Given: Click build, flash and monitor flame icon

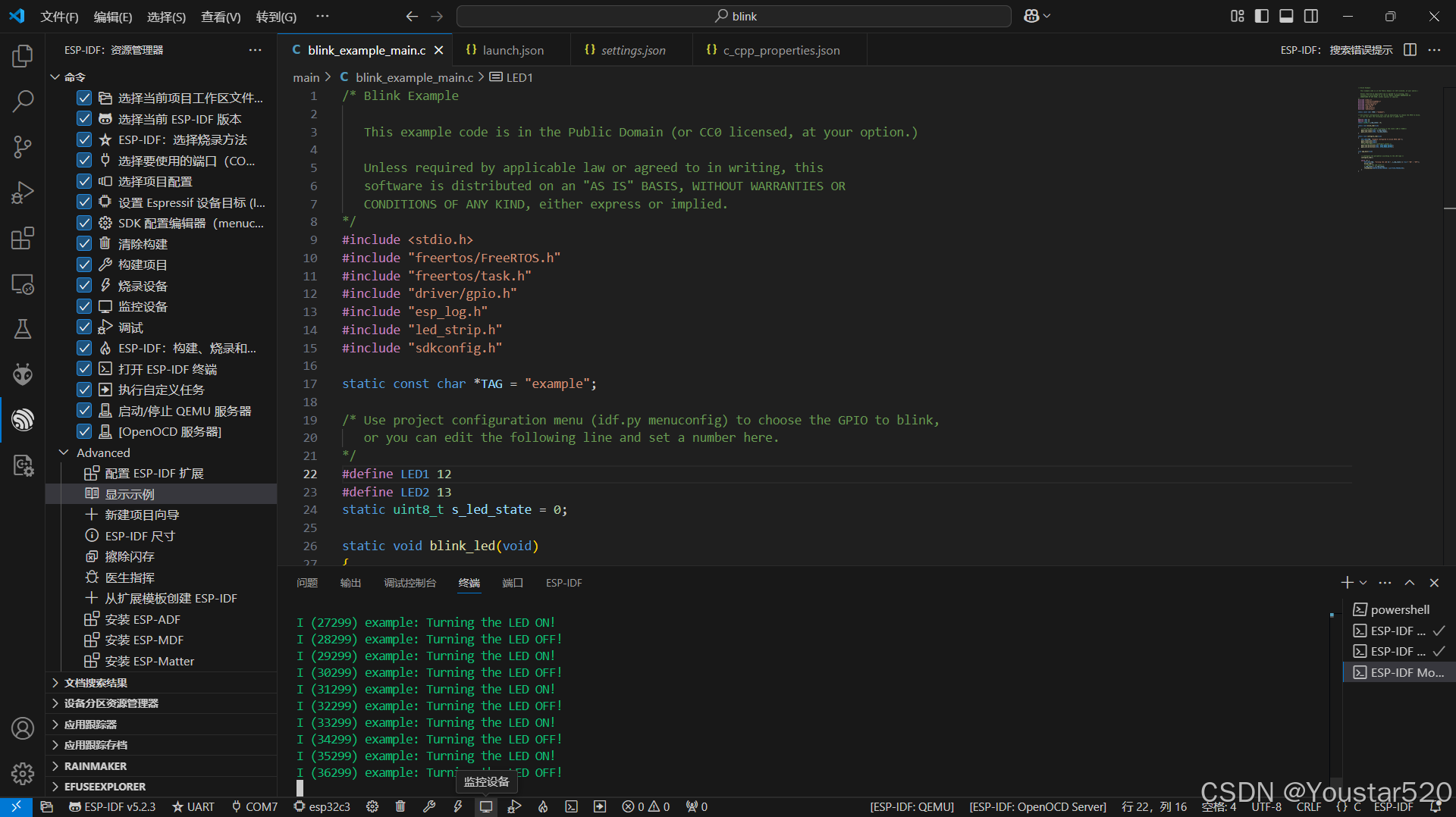Looking at the screenshot, I should 543,806.
